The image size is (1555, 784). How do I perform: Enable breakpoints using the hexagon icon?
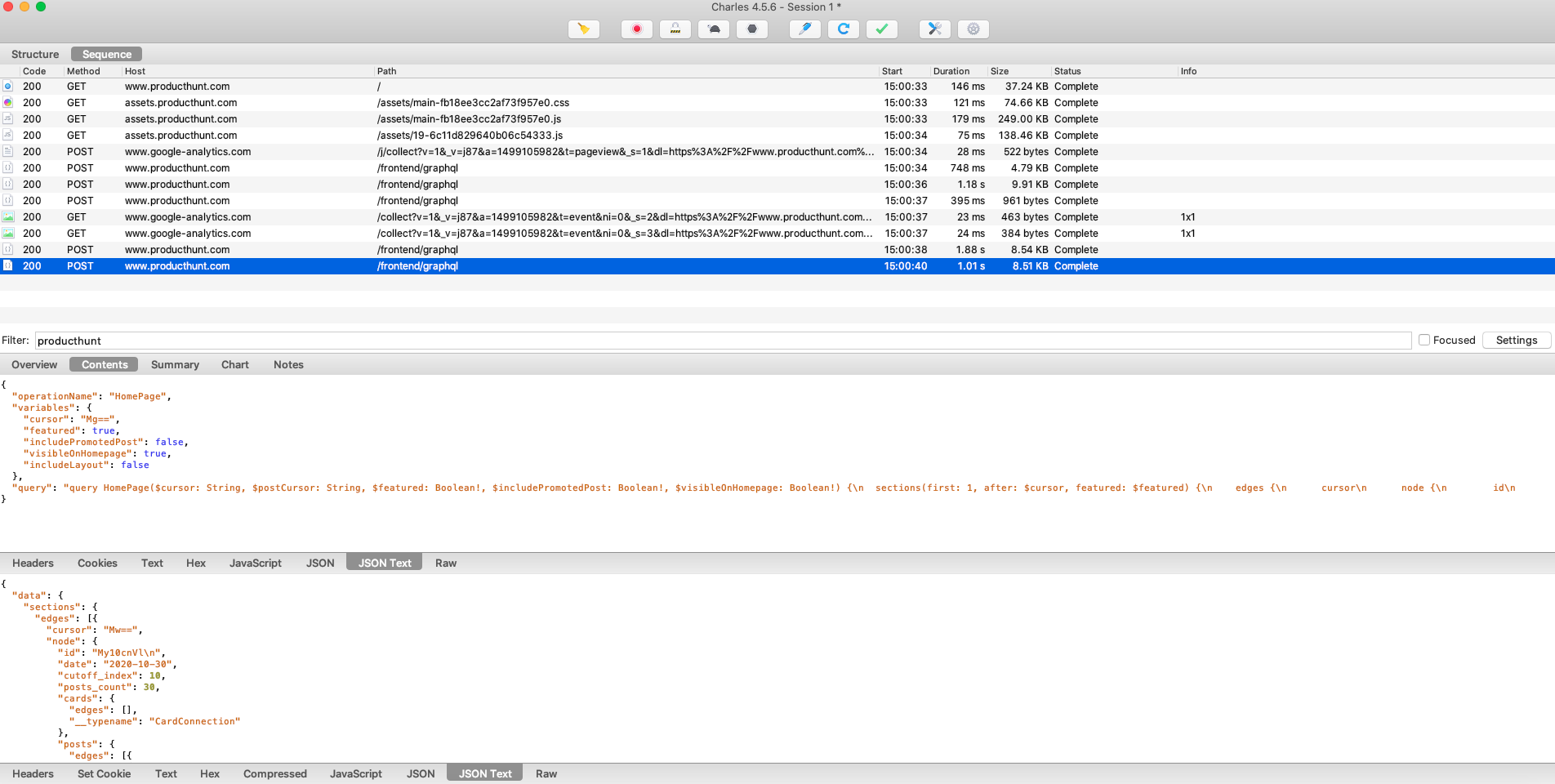752,29
